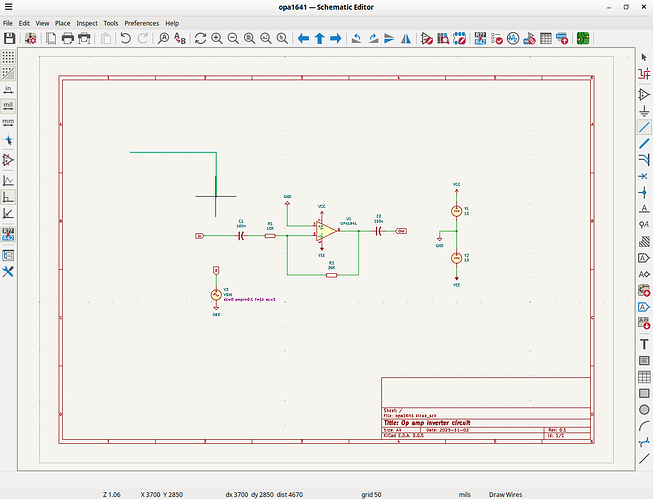Select the Add Wire tool
The image size is (653, 499).
coord(644,128)
